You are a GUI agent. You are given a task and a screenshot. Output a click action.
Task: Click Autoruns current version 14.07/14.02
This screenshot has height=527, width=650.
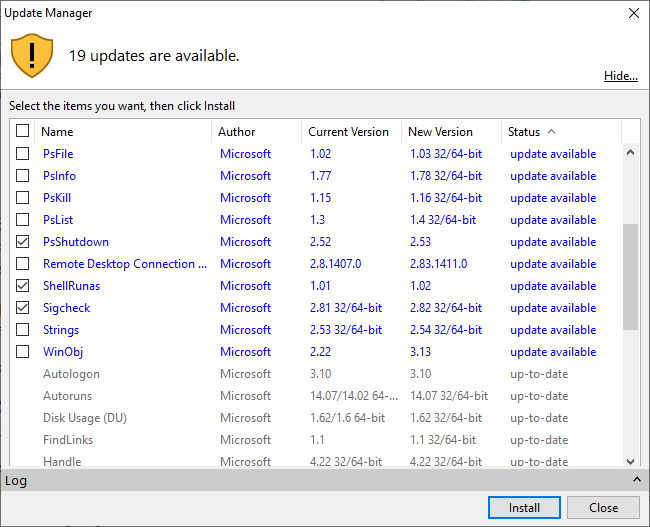pyautogui.click(x=354, y=396)
